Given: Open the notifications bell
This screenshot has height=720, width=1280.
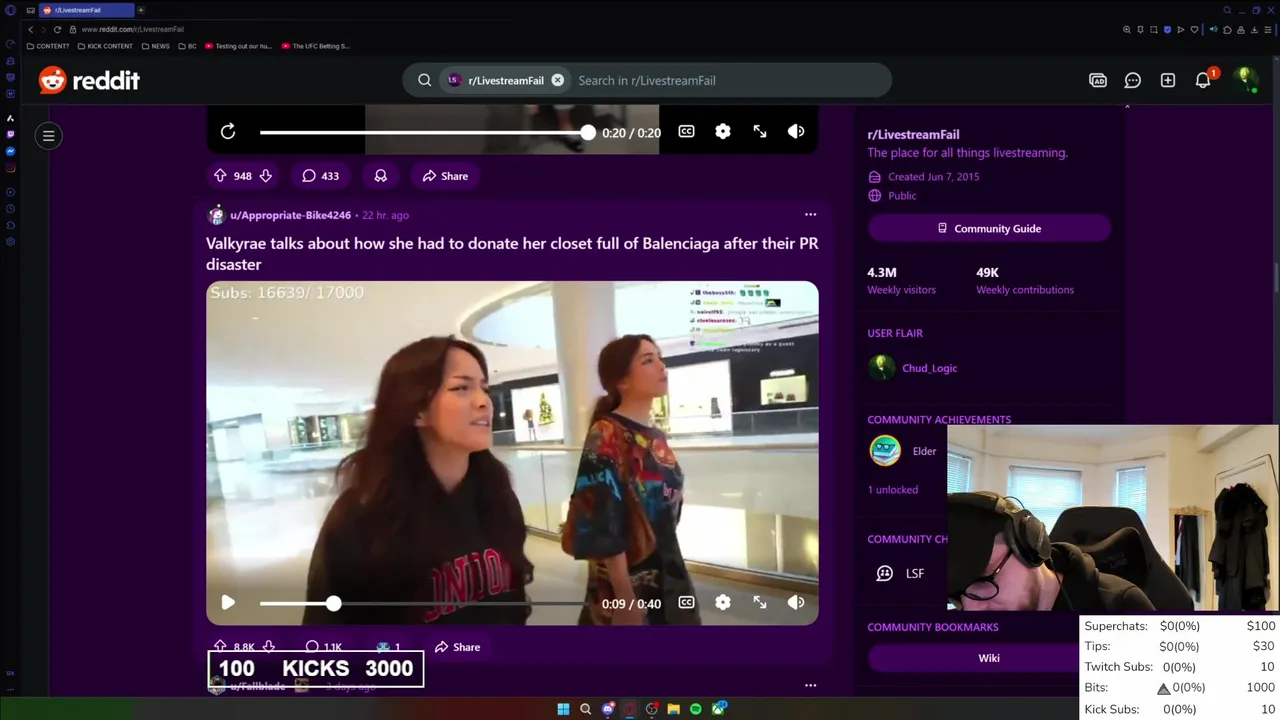Looking at the screenshot, I should click(x=1203, y=80).
